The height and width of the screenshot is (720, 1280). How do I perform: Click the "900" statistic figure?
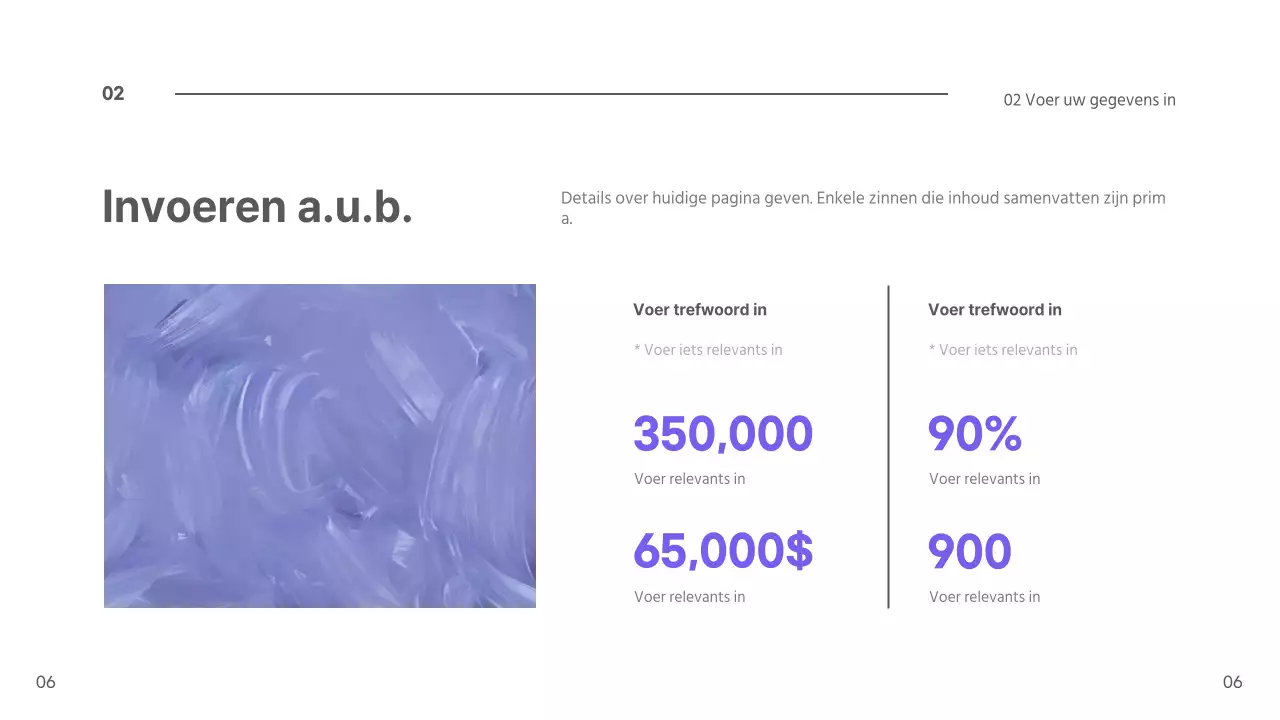[969, 551]
